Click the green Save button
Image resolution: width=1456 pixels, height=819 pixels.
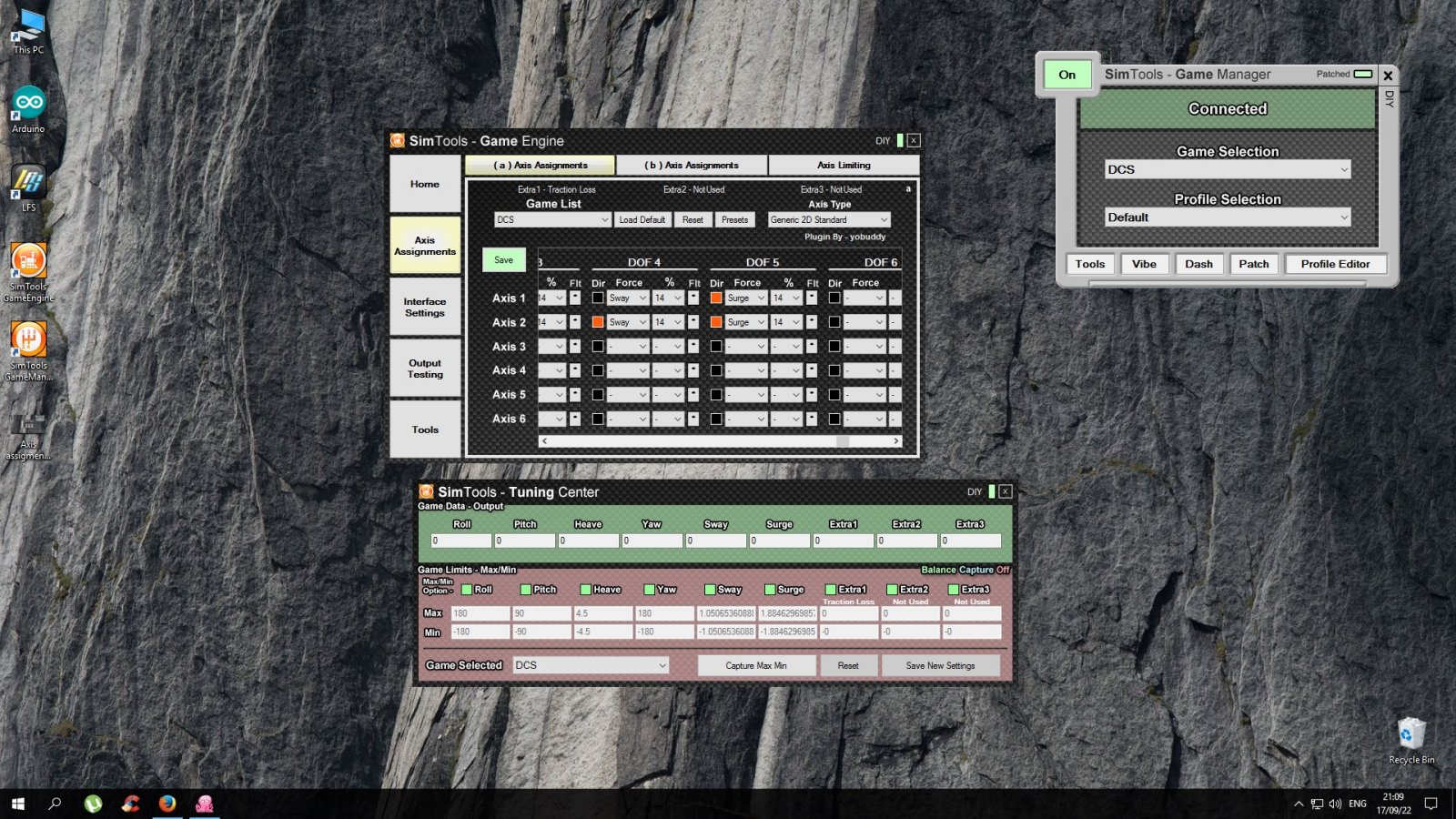[x=503, y=259]
